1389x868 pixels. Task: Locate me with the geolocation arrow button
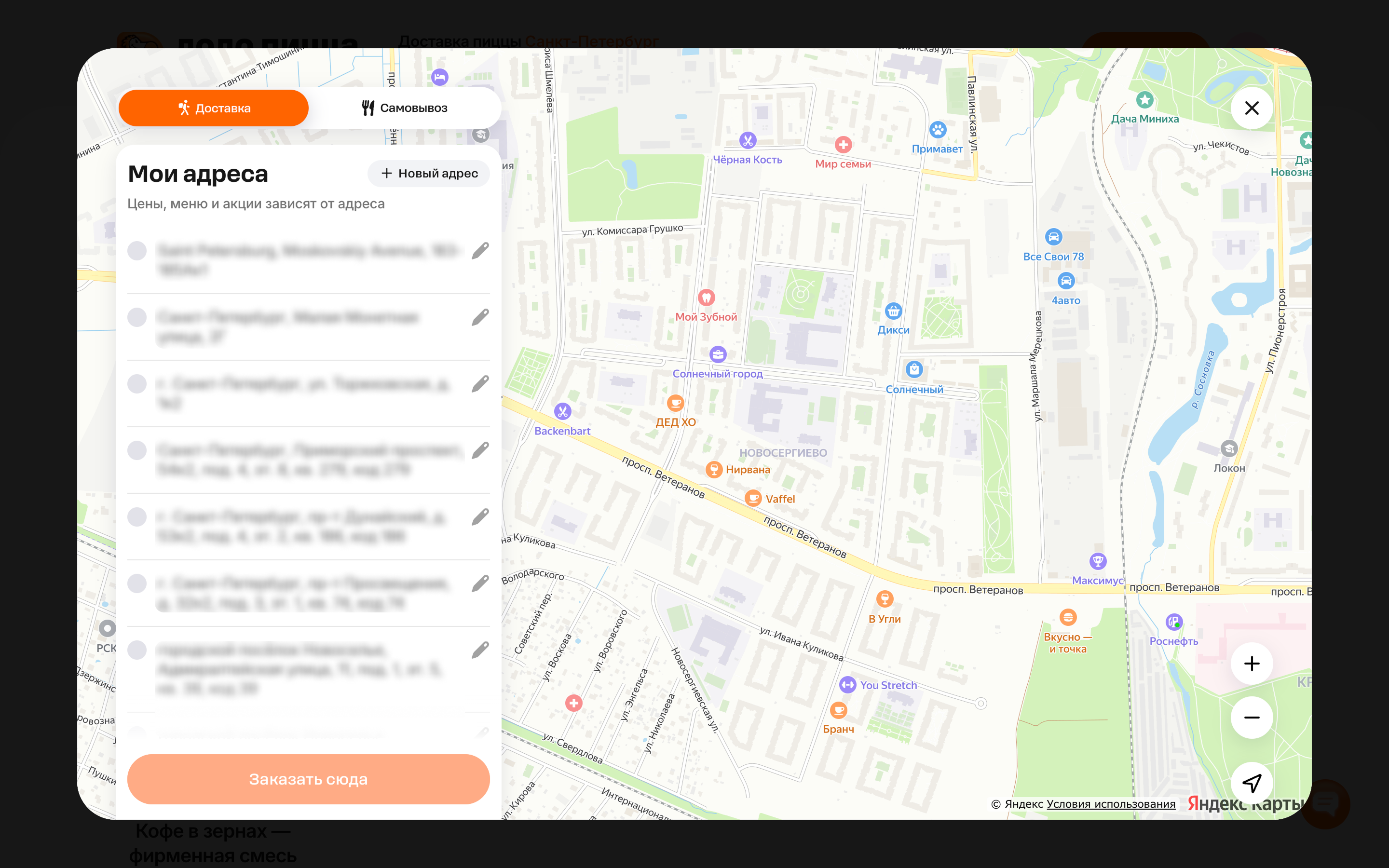[1252, 783]
